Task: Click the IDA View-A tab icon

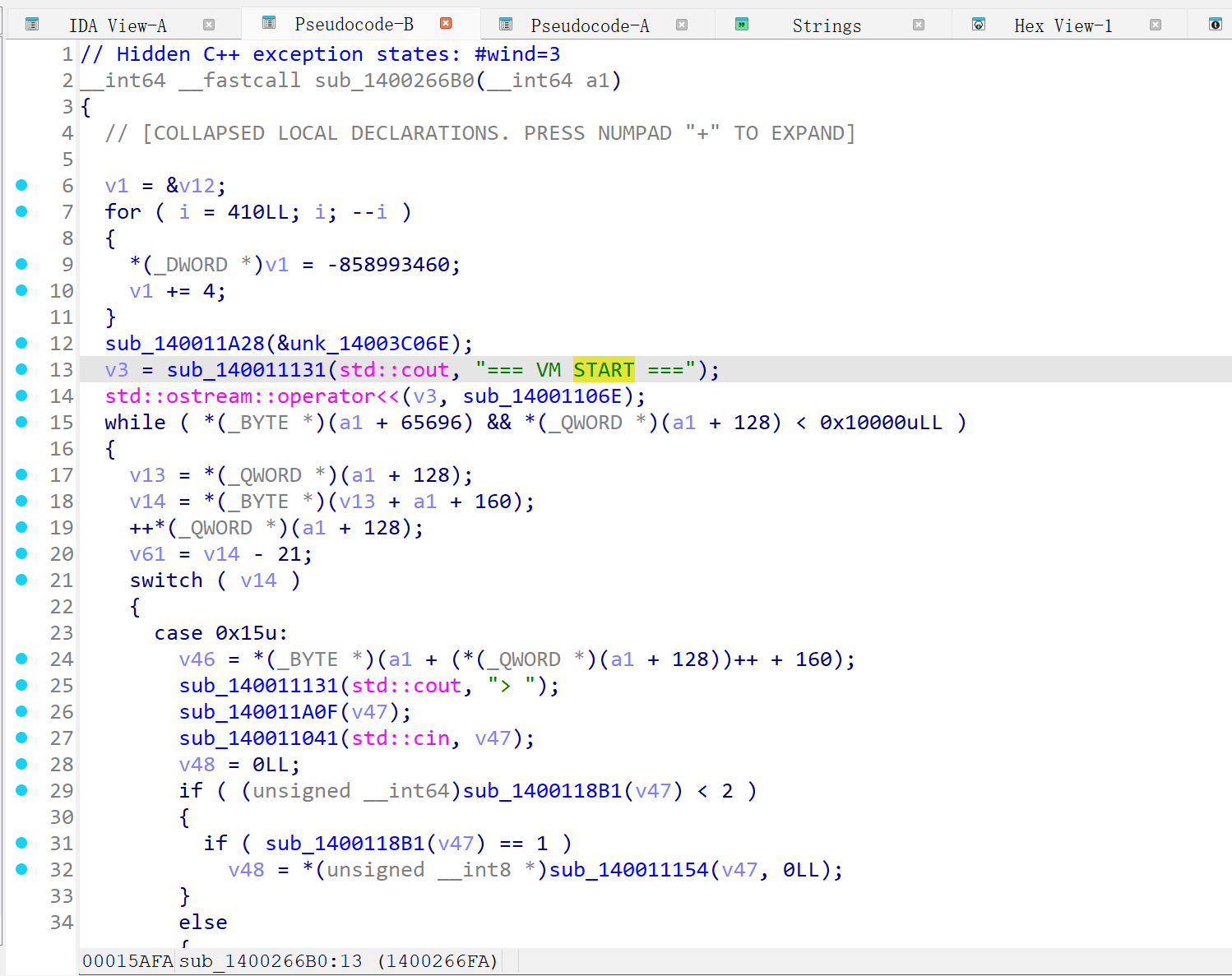Action: coord(32,25)
